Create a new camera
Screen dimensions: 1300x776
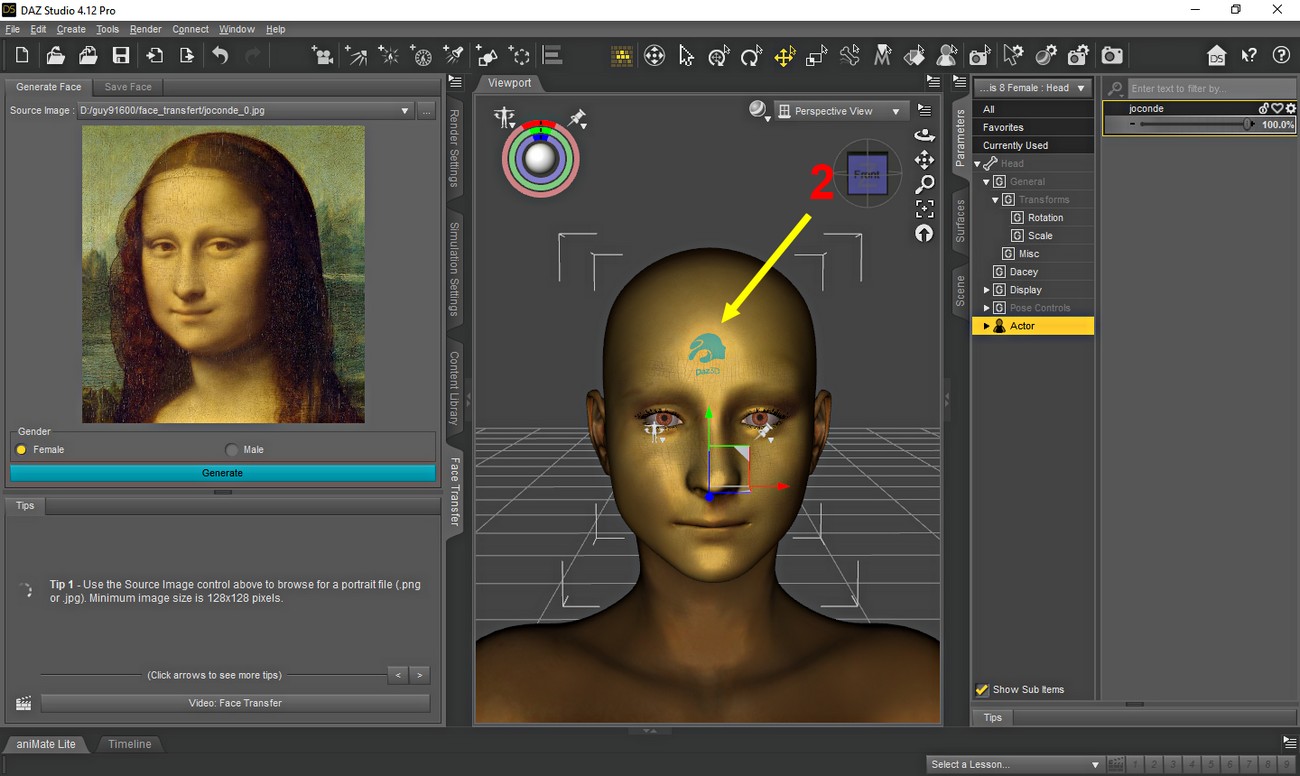[322, 55]
